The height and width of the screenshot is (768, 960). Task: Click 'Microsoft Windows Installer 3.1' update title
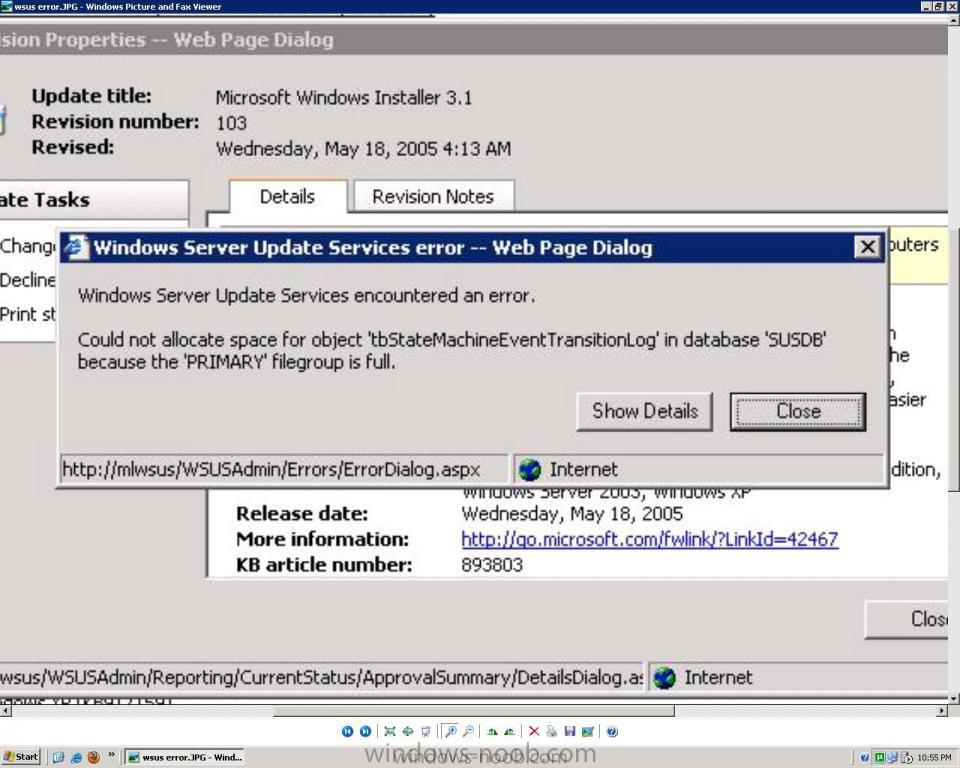tap(343, 97)
